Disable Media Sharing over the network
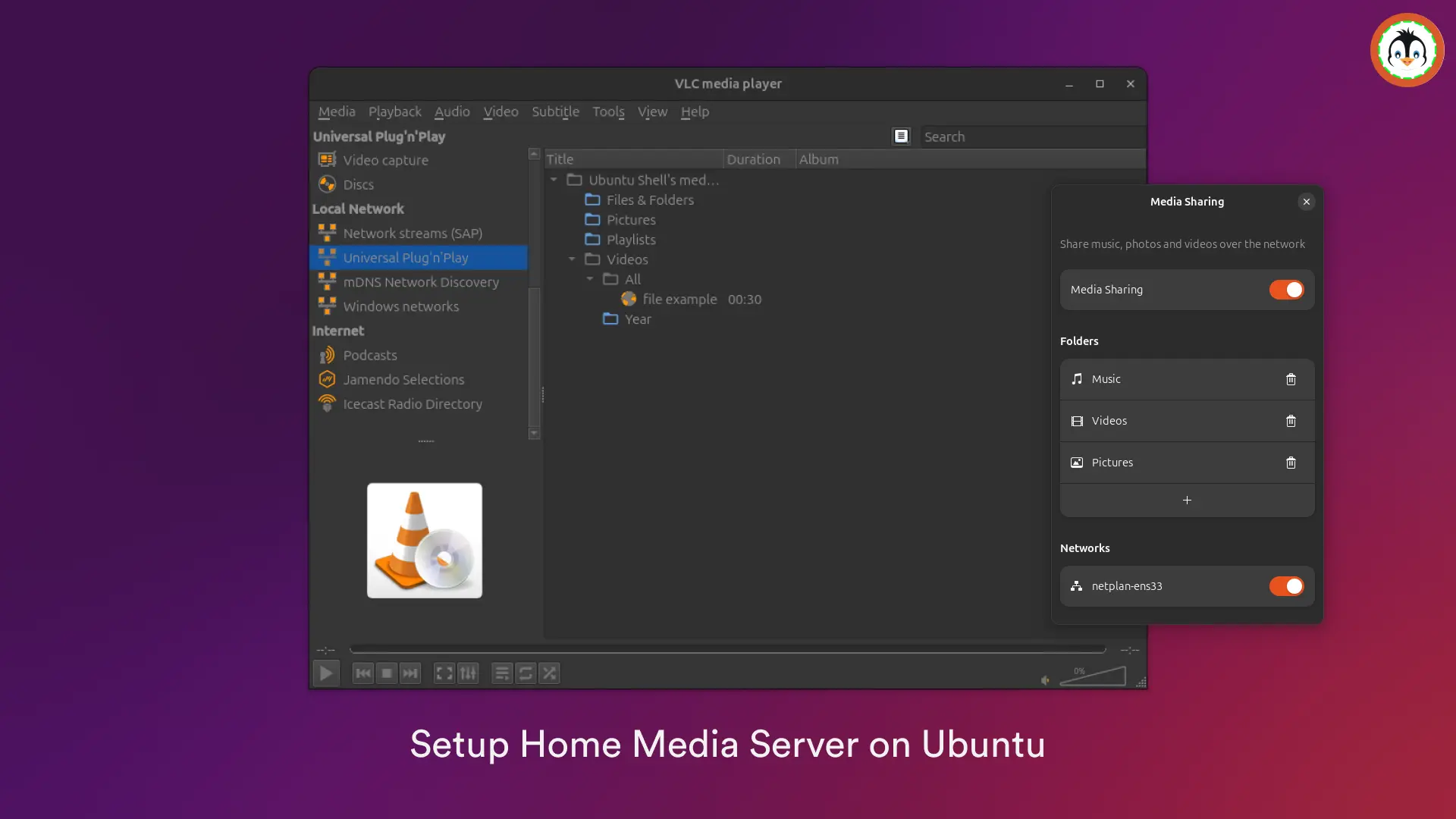Viewport: 1456px width, 819px height. 1285,290
